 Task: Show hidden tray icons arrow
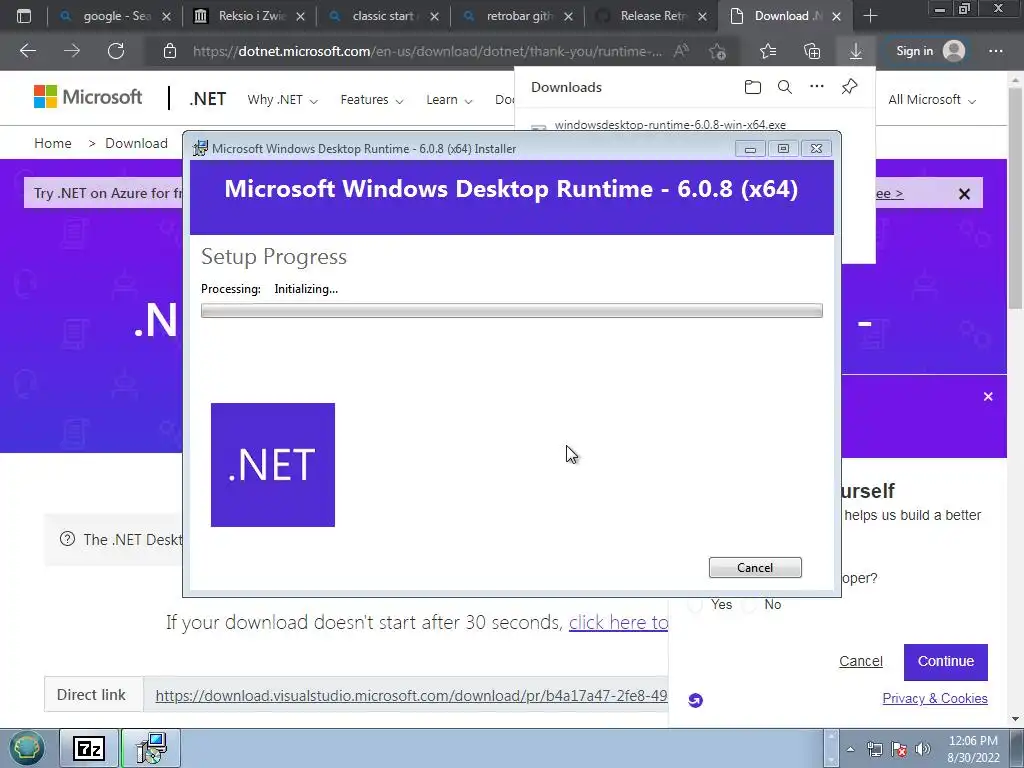(x=850, y=749)
